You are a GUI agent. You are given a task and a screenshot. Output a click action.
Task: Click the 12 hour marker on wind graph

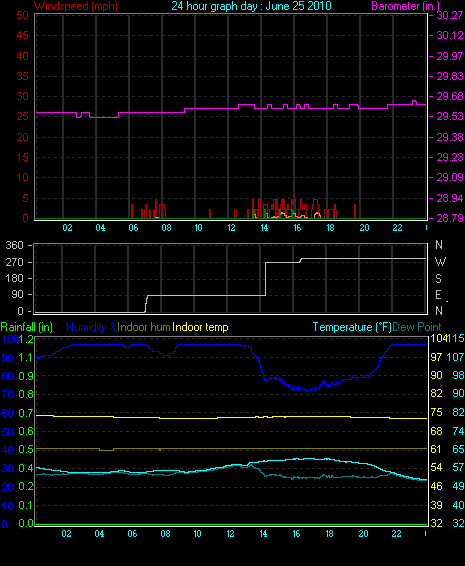(231, 228)
